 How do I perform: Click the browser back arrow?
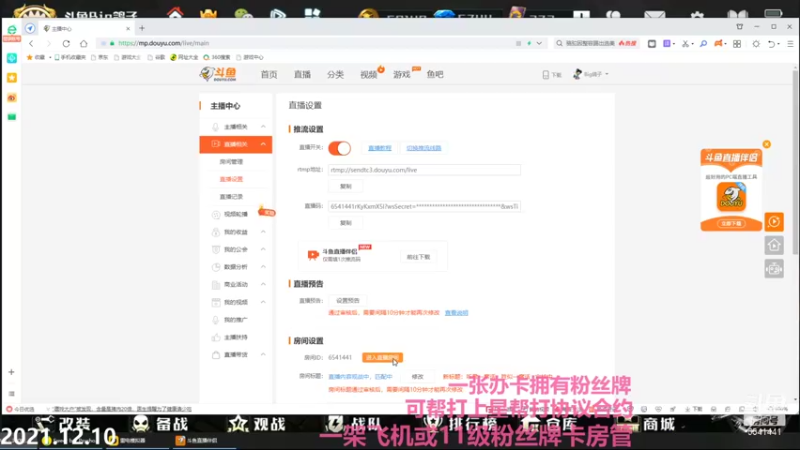[31, 43]
